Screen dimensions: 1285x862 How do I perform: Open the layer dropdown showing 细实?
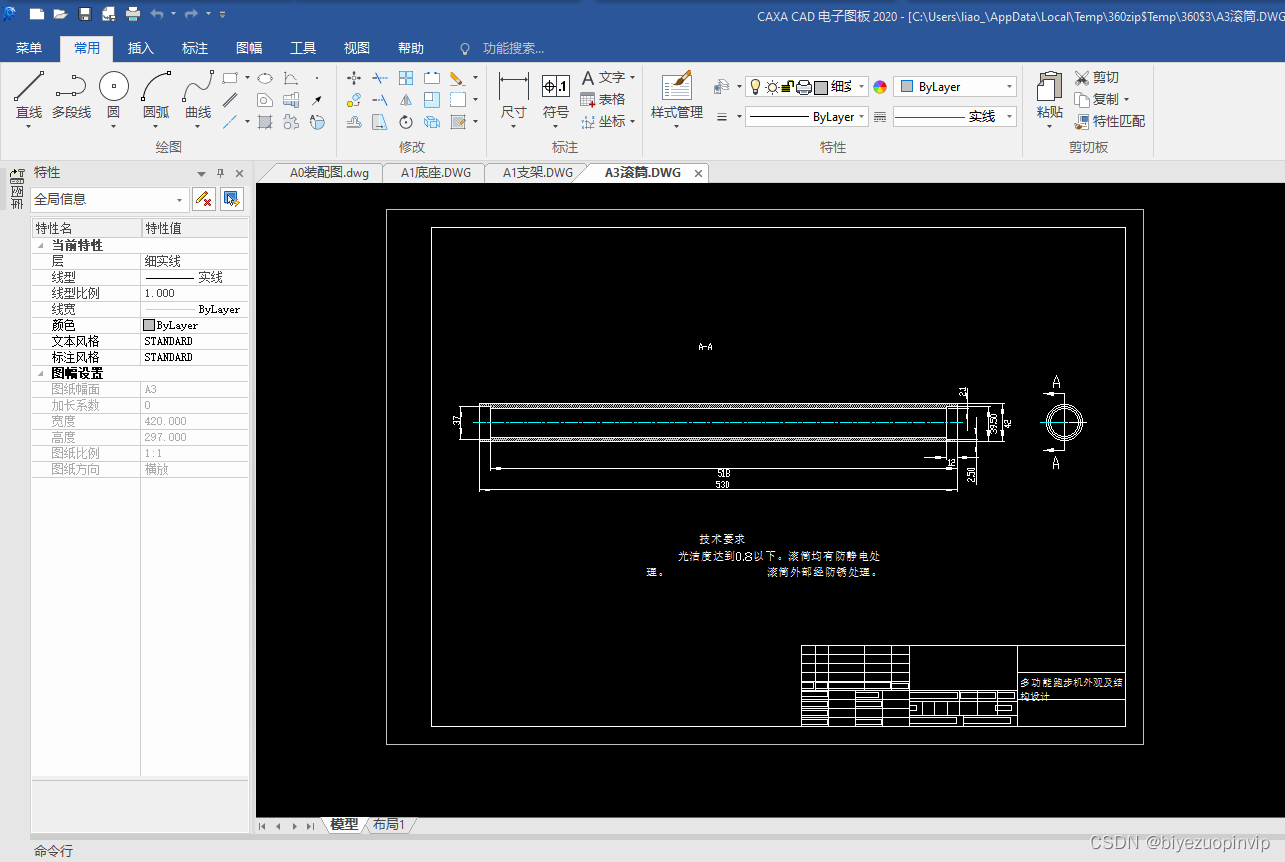(805, 87)
